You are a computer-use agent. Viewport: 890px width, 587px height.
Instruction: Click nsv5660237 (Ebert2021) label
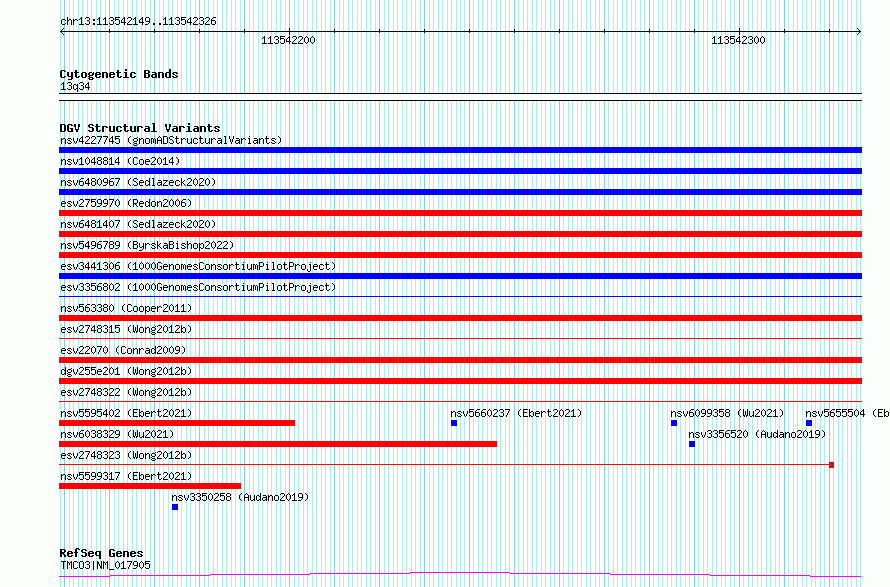click(516, 413)
